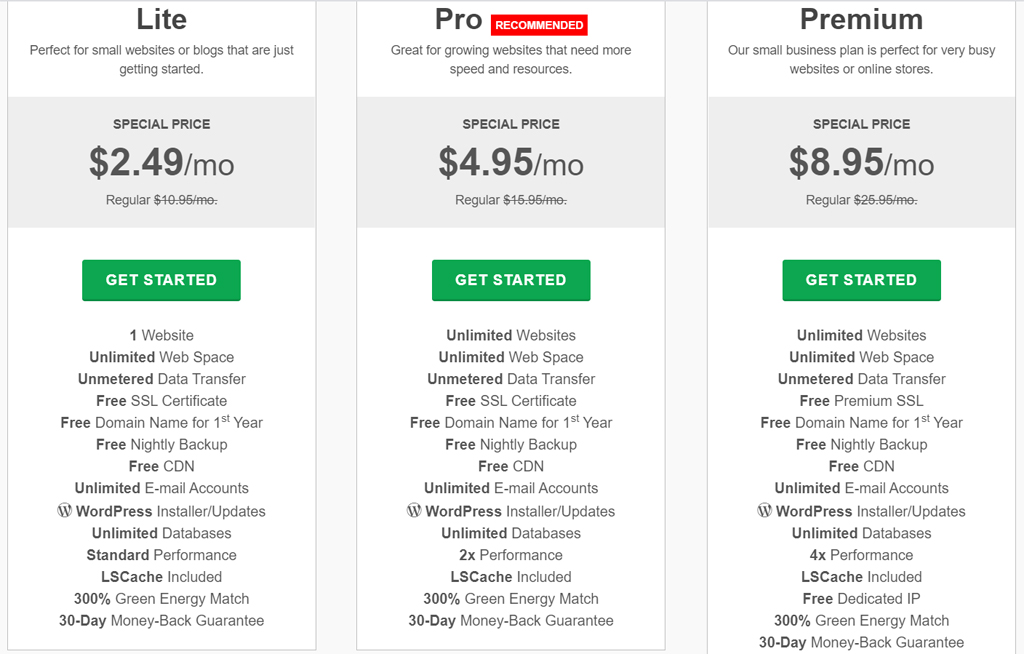Image resolution: width=1024 pixels, height=654 pixels.
Task: Click Free Premium SSL feature text
Action: [x=861, y=401]
